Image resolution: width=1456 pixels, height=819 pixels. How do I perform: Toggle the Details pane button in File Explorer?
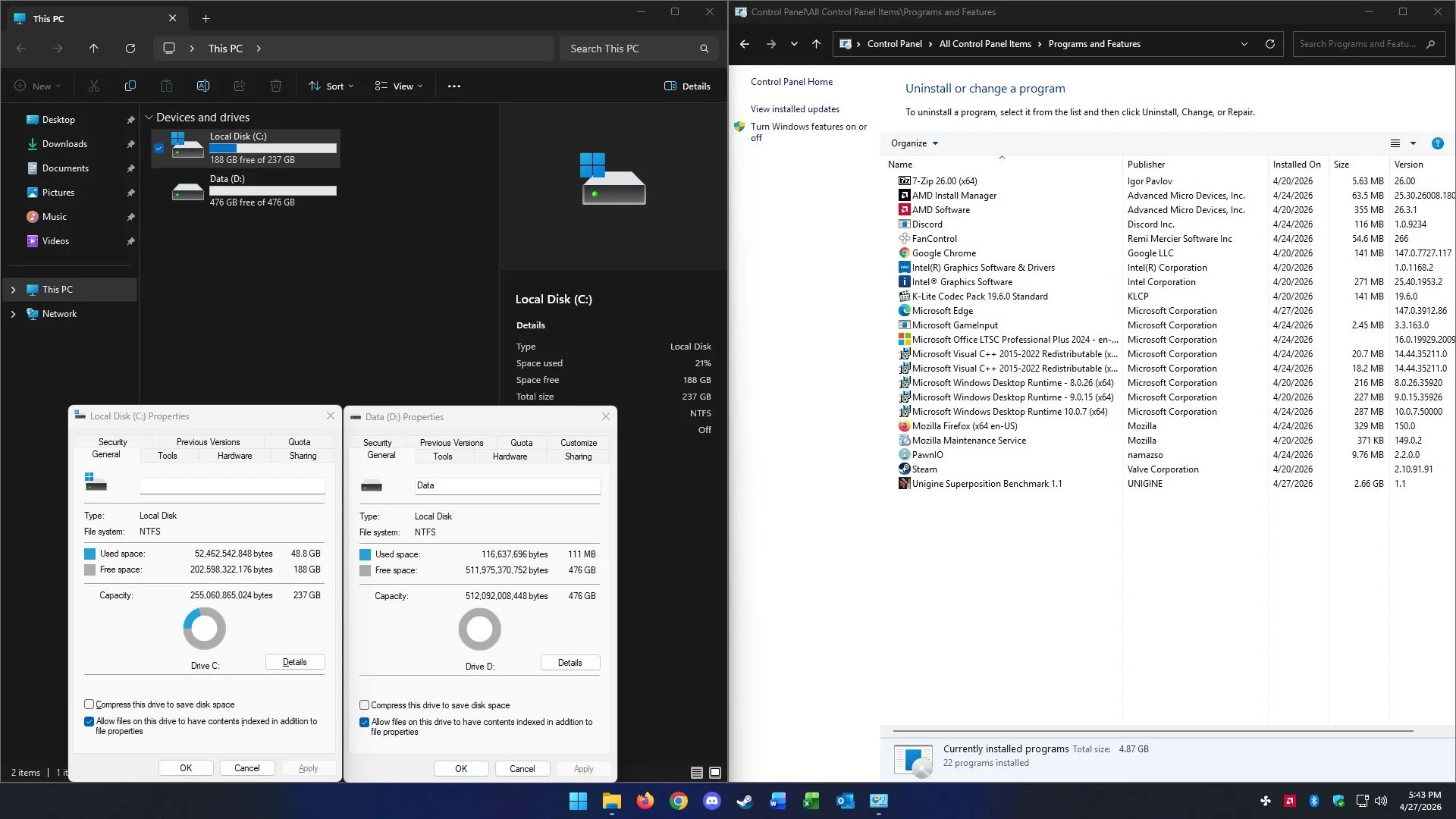[x=687, y=86]
